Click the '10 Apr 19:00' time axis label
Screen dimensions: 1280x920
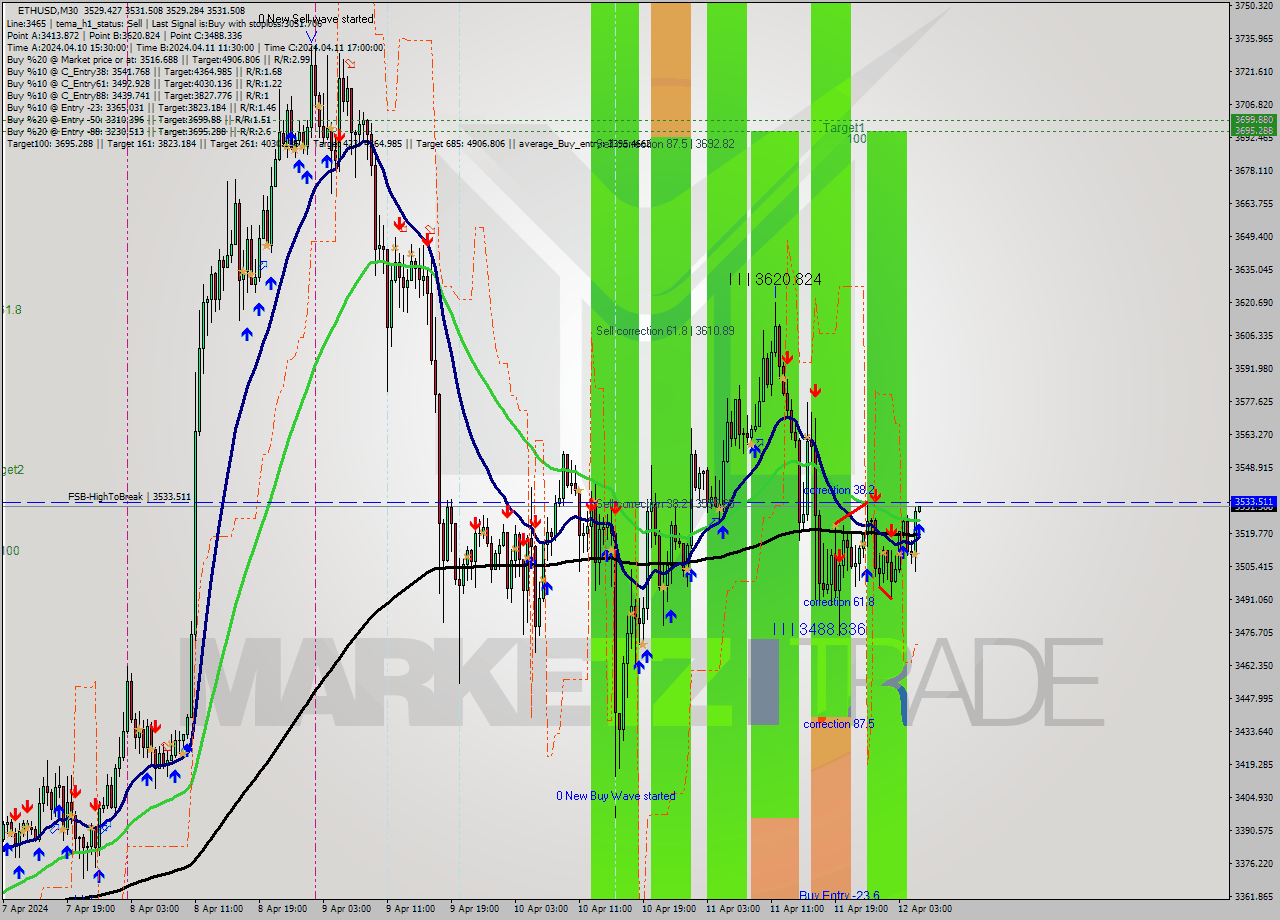pos(669,910)
